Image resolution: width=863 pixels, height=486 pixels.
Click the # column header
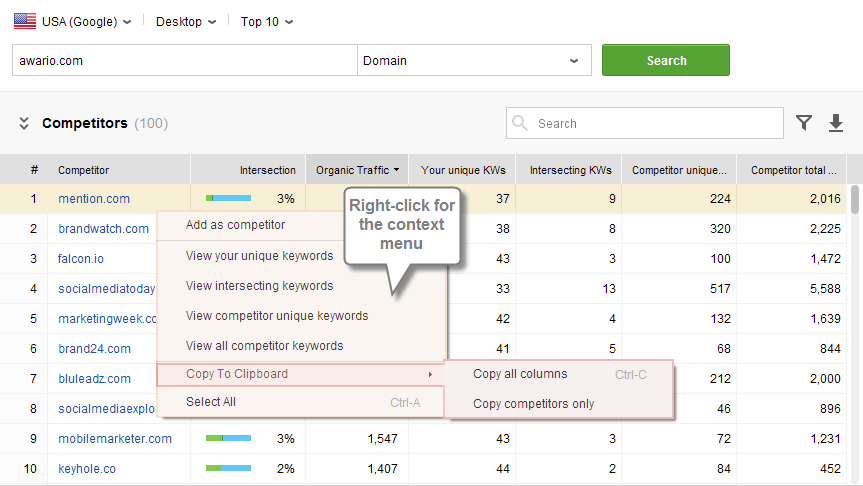click(34, 170)
